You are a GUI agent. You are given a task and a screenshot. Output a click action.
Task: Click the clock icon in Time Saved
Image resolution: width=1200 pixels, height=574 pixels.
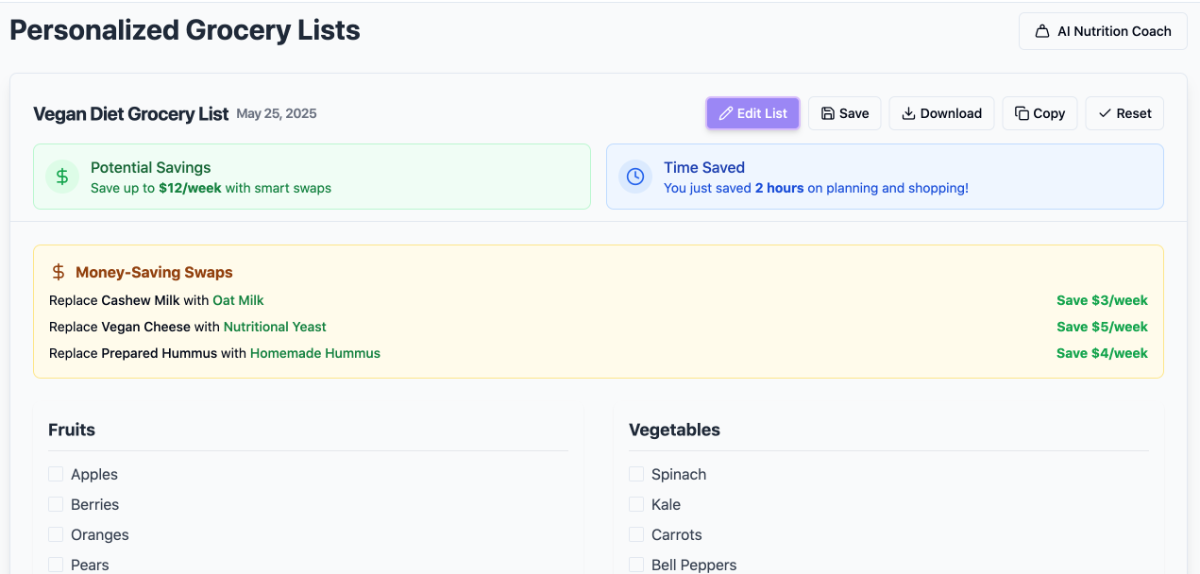click(x=635, y=177)
